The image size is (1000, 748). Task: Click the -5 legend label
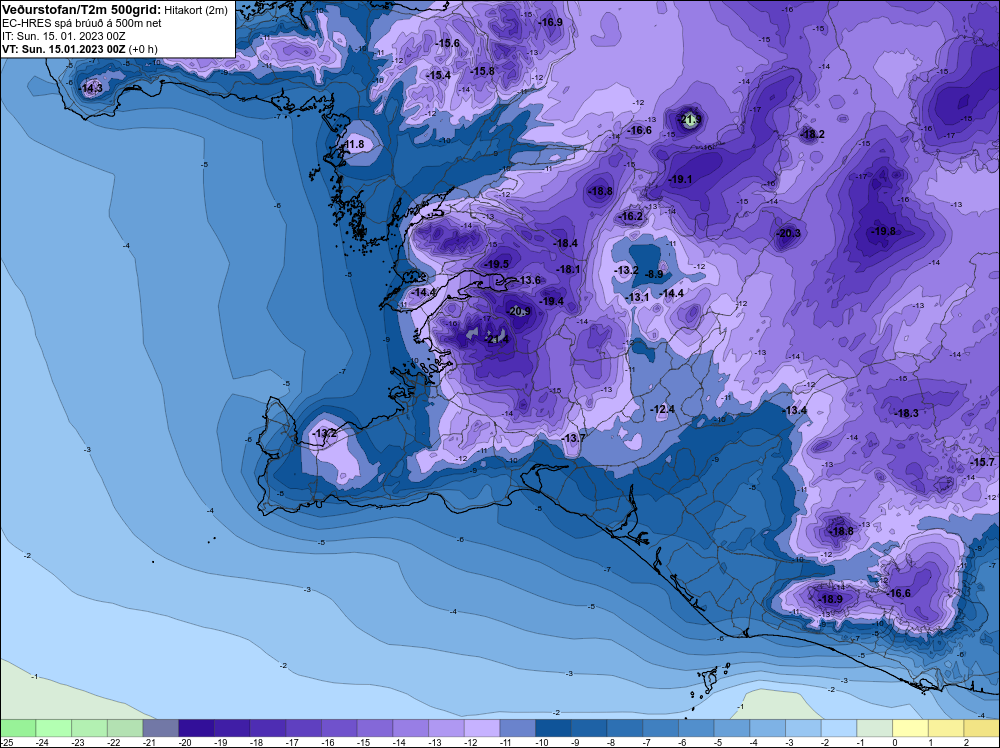pyautogui.click(x=719, y=742)
